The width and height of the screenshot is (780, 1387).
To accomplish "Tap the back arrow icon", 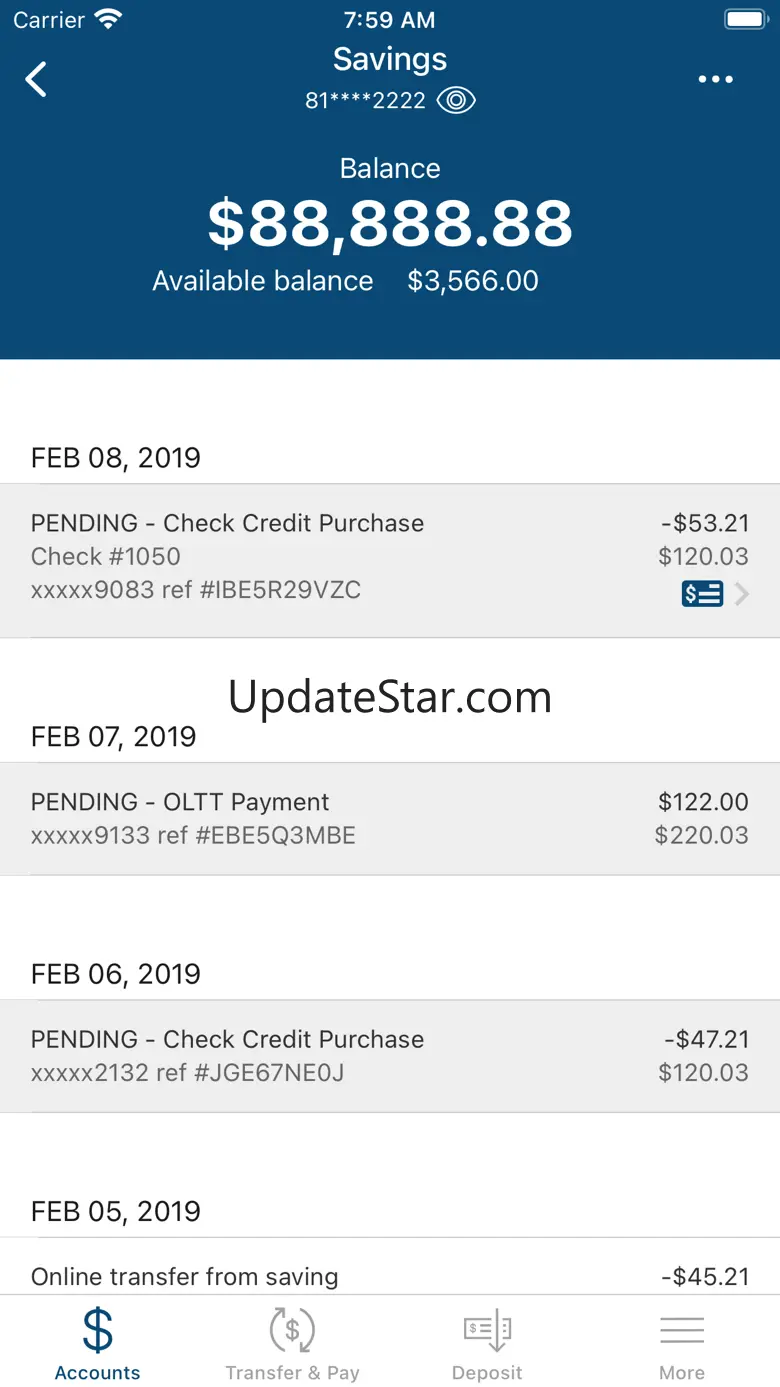I will (36, 79).
